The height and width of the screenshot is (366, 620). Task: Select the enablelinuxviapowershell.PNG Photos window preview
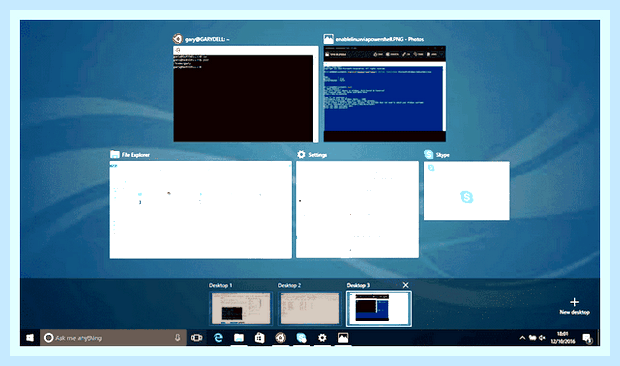pos(385,94)
